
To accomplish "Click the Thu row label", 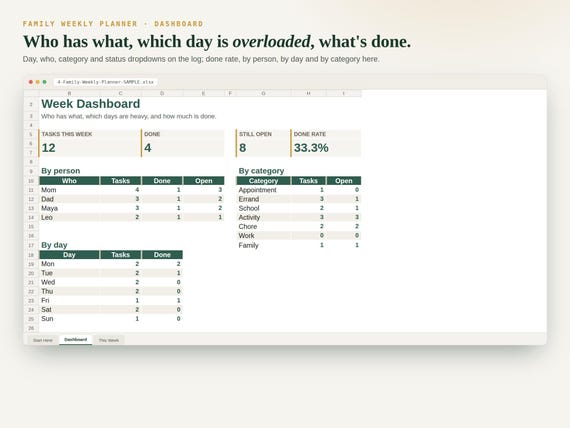I will [x=47, y=291].
